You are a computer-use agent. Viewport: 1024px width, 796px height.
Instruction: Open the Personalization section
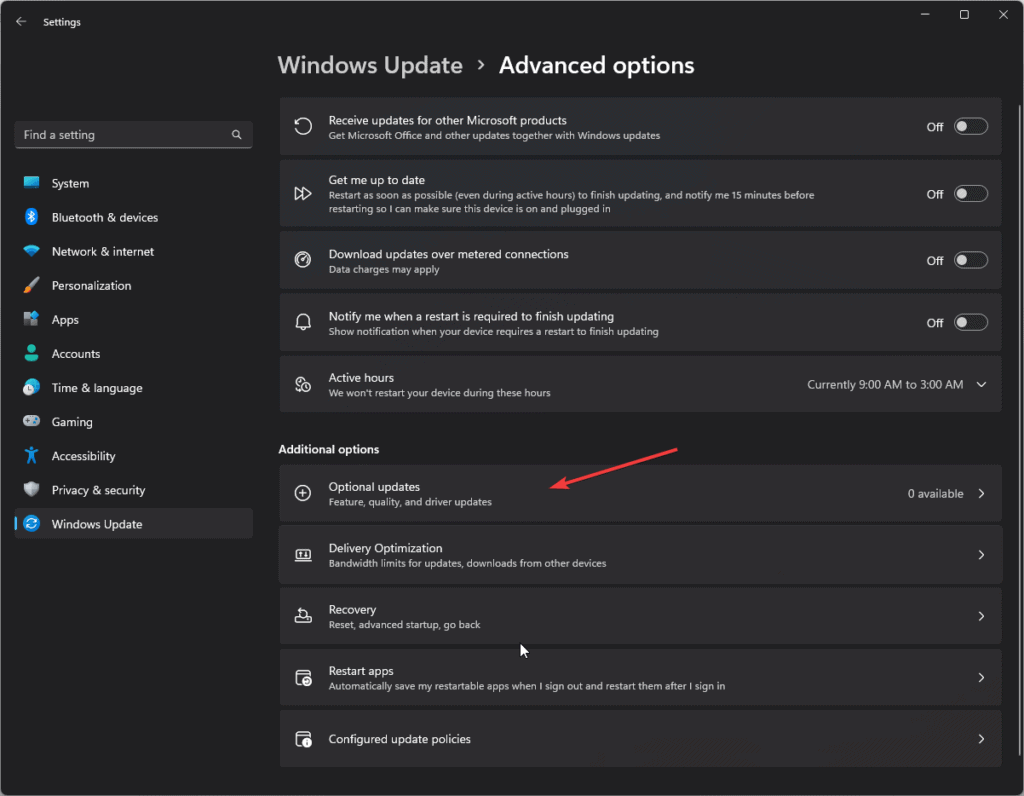(x=133, y=285)
